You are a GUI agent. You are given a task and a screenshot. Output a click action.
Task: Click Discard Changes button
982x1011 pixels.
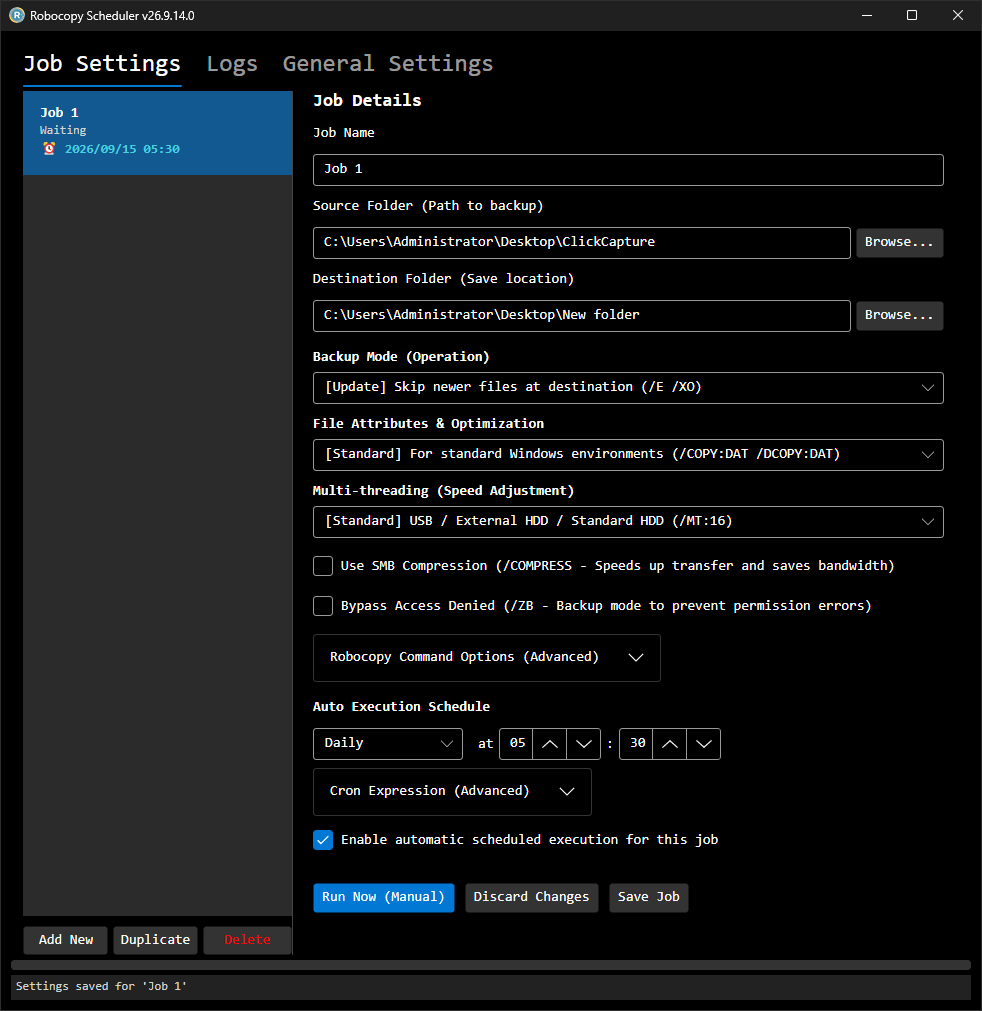531,898
